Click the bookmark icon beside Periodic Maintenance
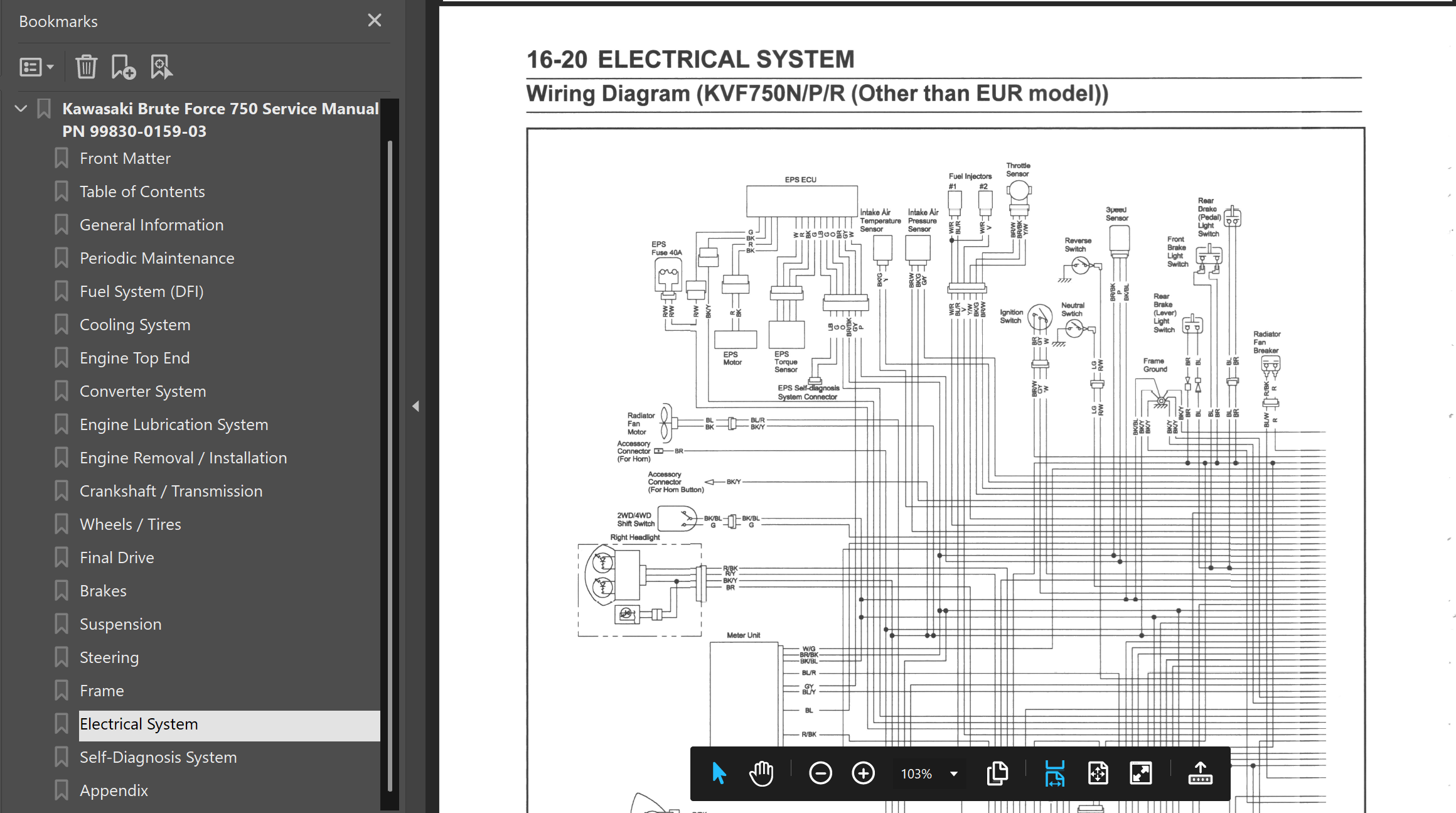The image size is (1456, 813). tap(62, 258)
